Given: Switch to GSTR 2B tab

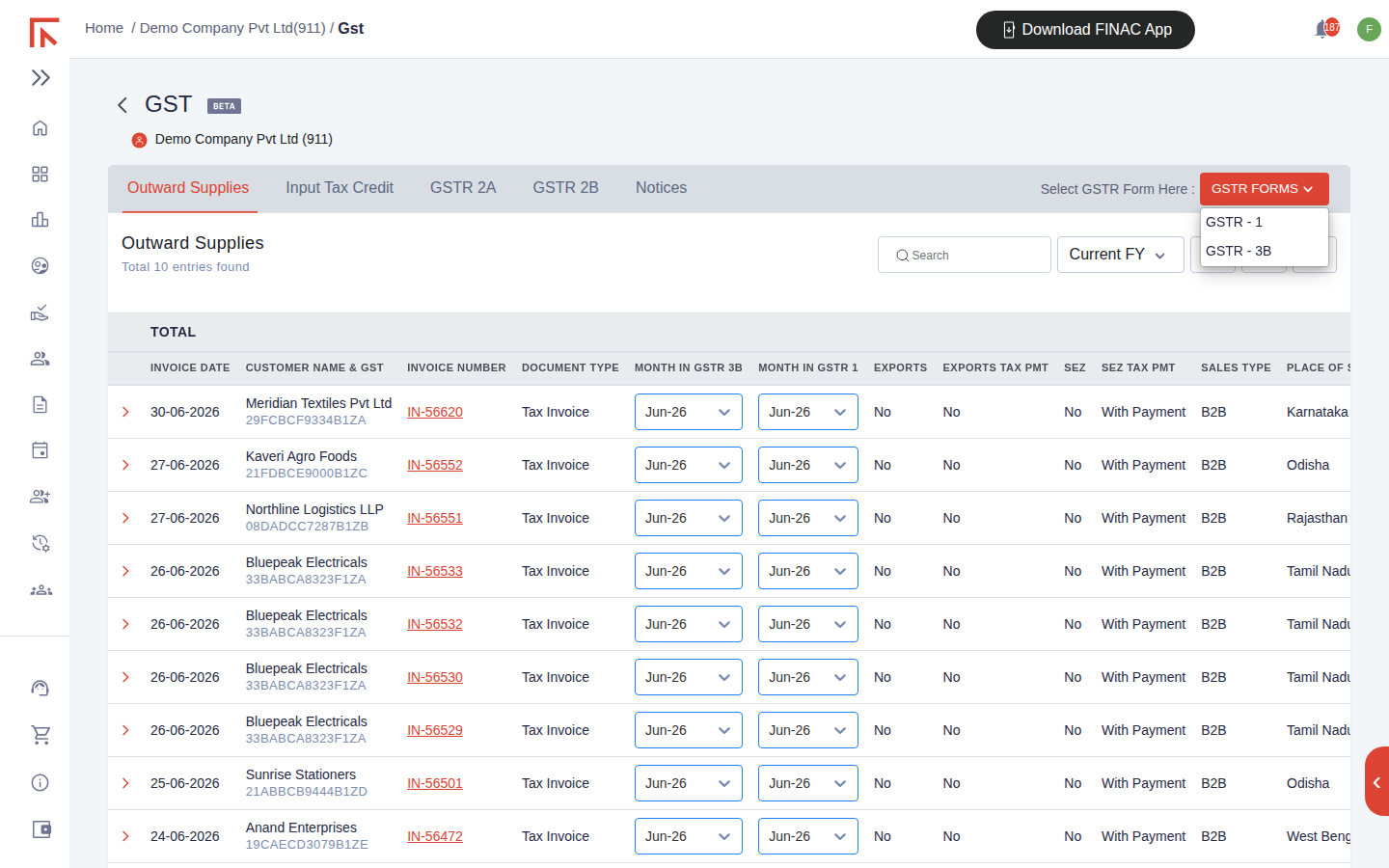Looking at the screenshot, I should [566, 188].
